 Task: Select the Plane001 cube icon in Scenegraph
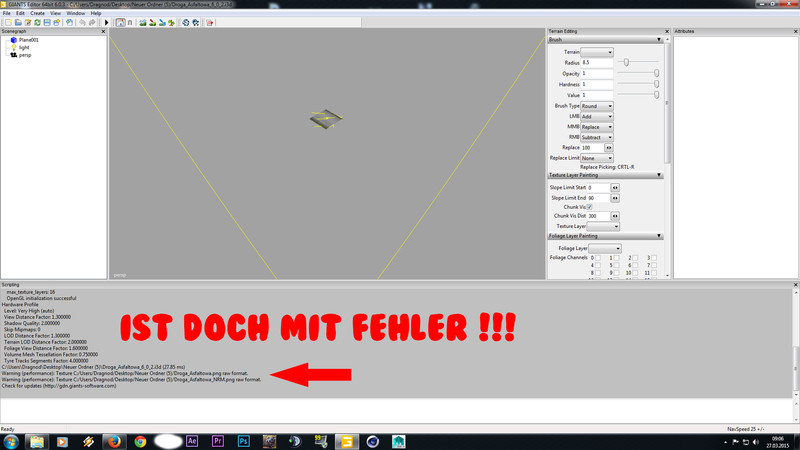click(13, 40)
